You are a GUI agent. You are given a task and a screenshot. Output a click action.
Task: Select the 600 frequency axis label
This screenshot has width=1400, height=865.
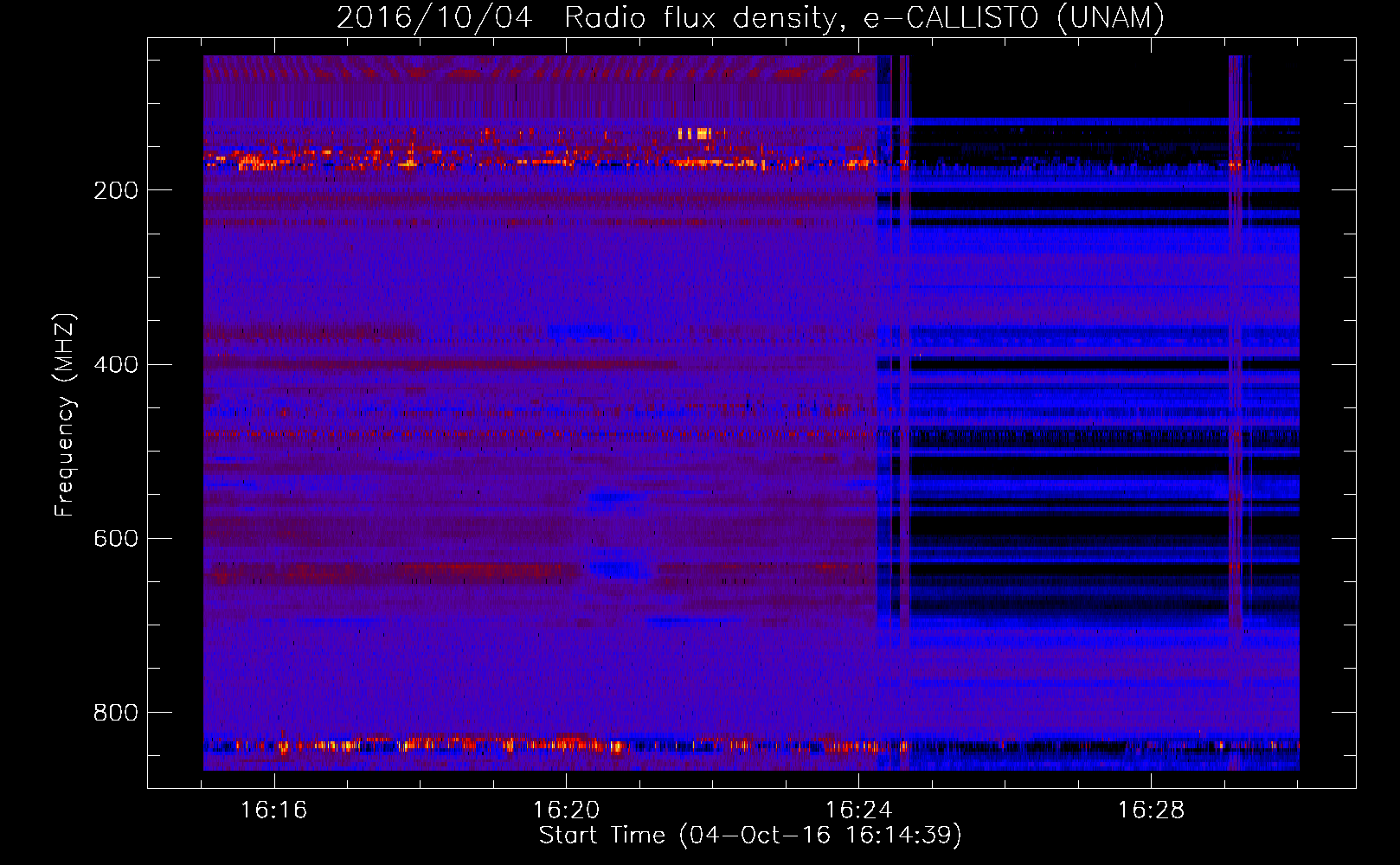pyautogui.click(x=116, y=538)
